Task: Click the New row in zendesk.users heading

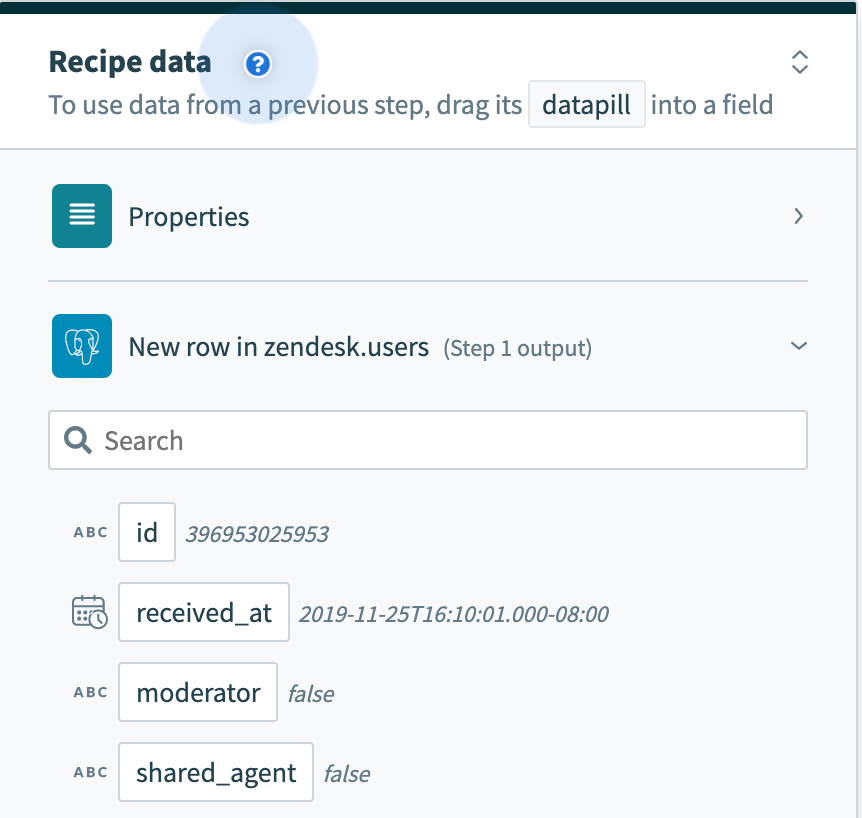Action: [279, 347]
